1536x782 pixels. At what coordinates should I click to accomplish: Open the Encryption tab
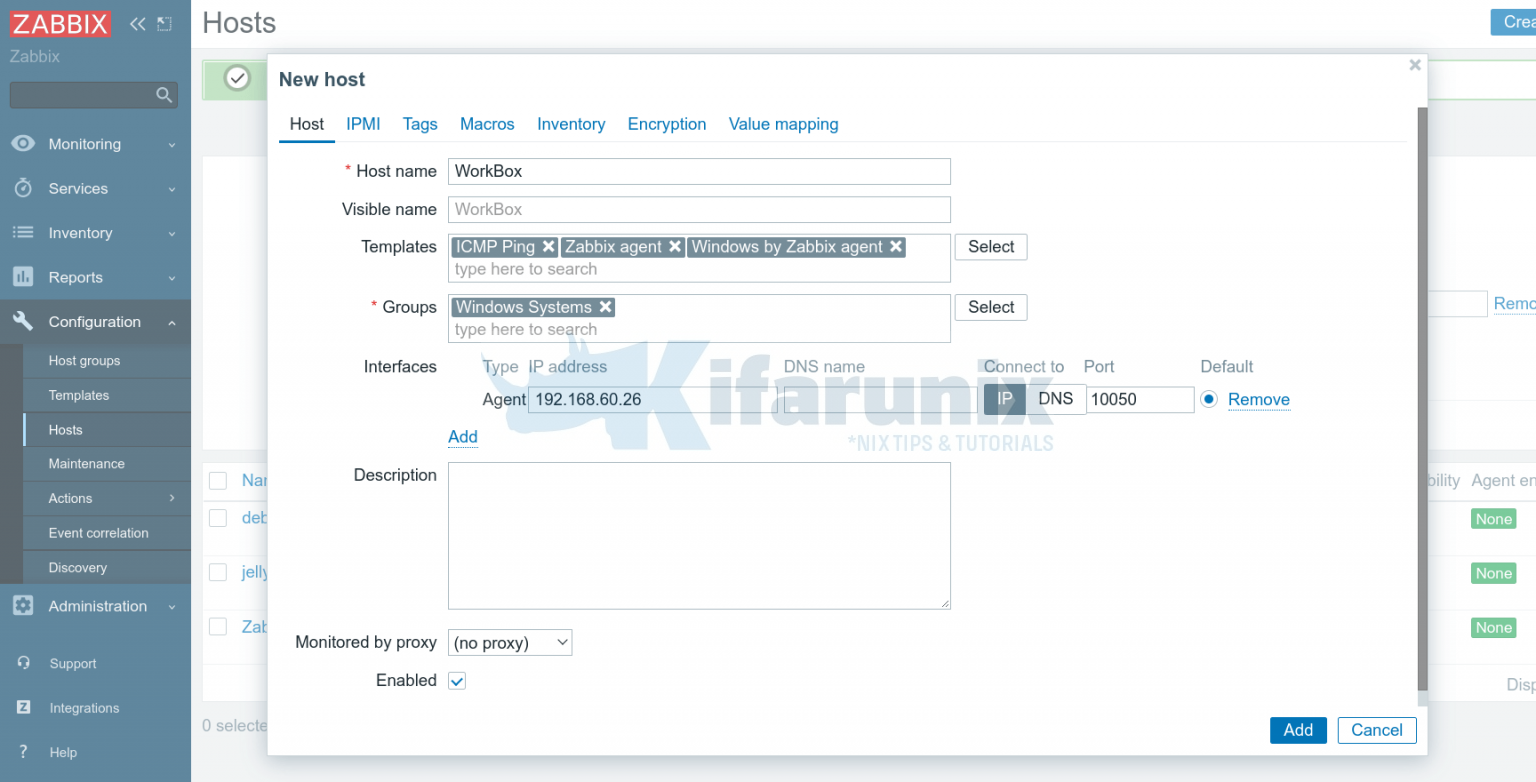point(667,124)
